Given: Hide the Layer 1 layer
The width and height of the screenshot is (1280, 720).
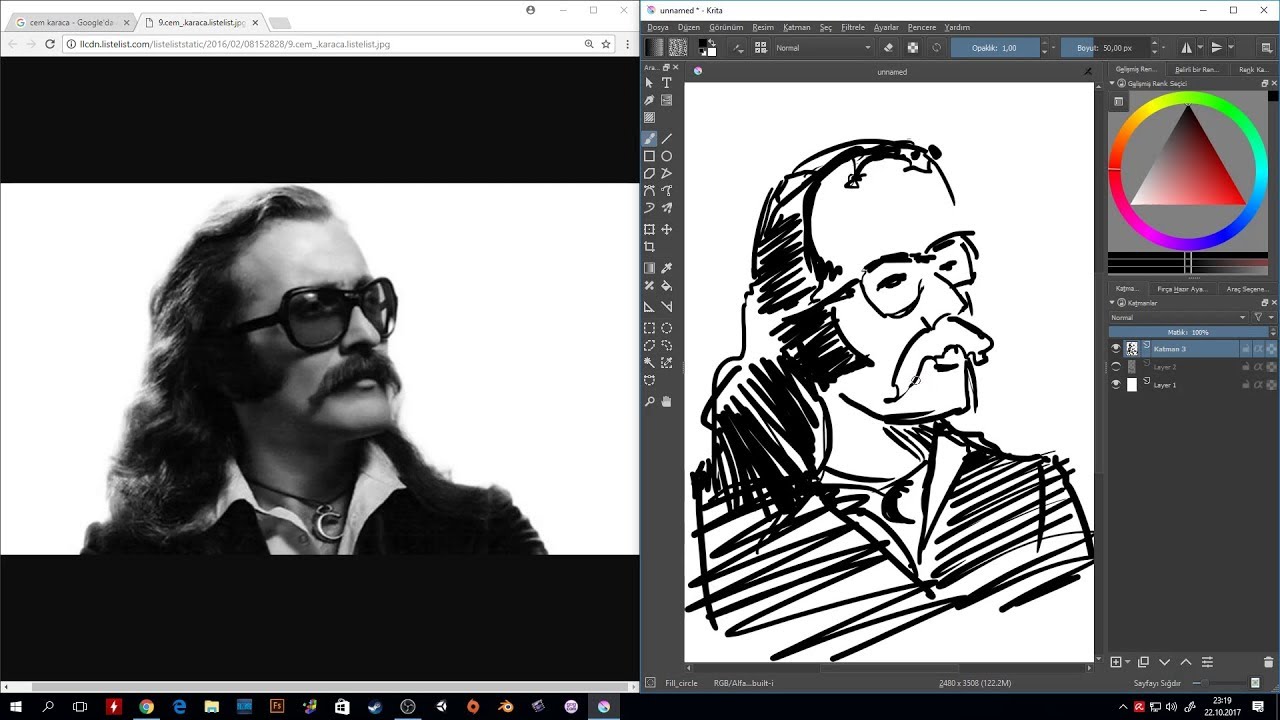Looking at the screenshot, I should click(x=1116, y=384).
